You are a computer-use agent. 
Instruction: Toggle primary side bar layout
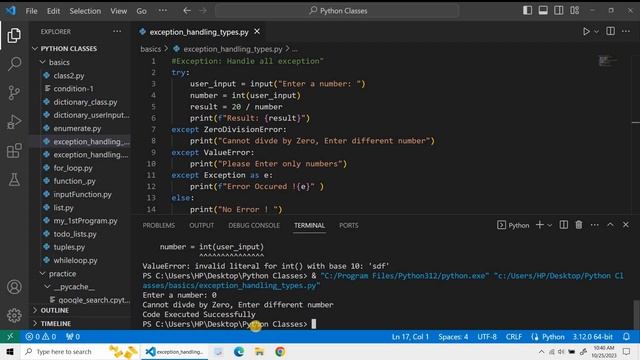pos(527,11)
